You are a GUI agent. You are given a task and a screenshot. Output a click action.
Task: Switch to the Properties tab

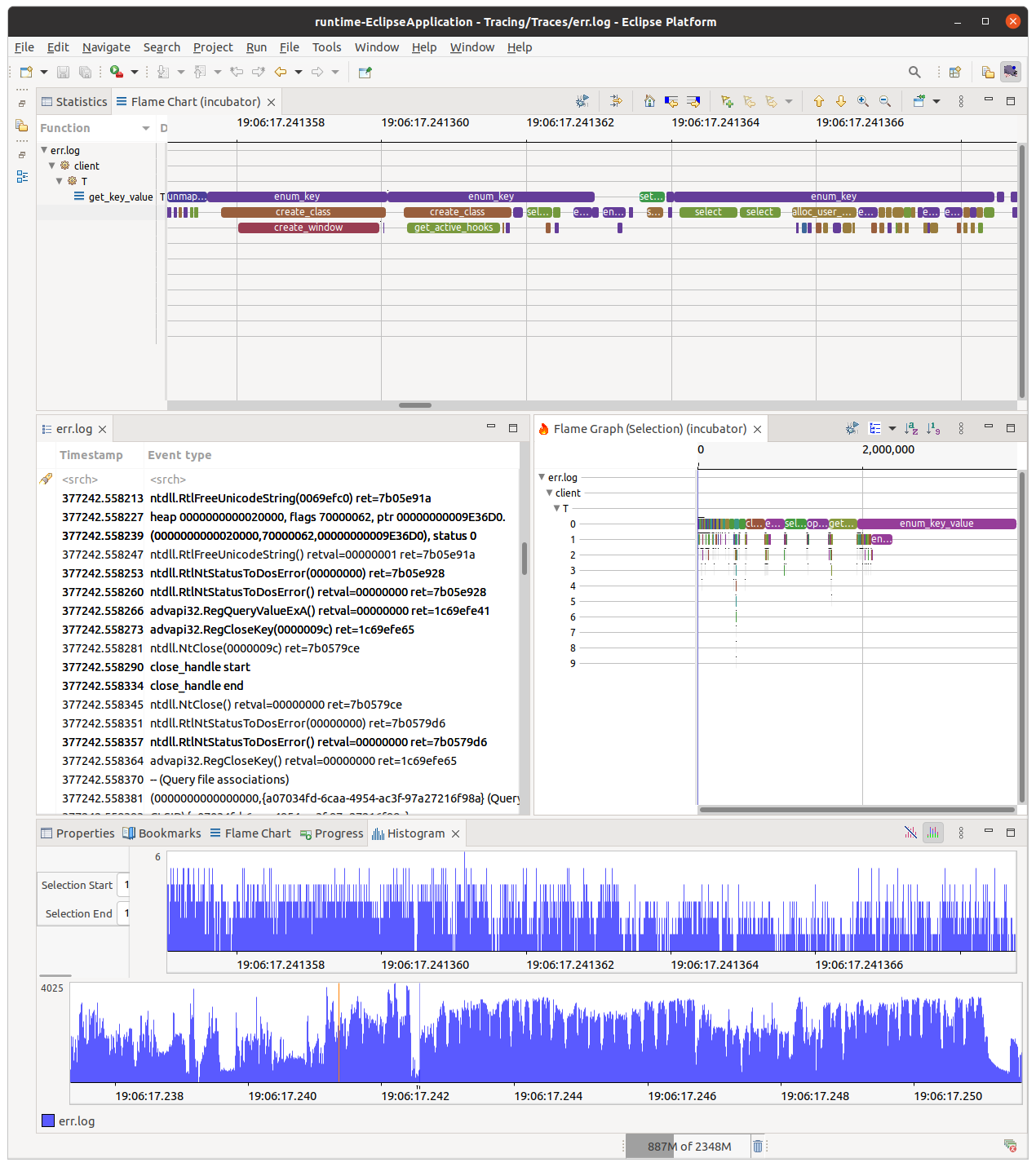coord(77,833)
